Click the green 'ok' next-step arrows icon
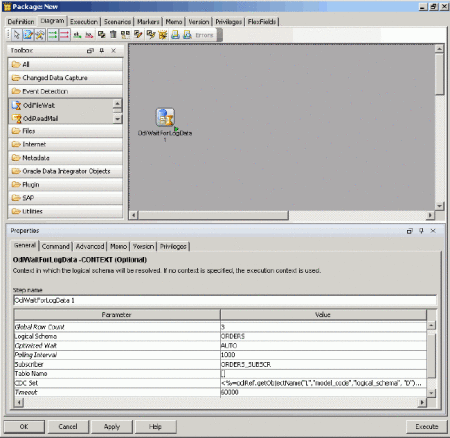 [53, 35]
